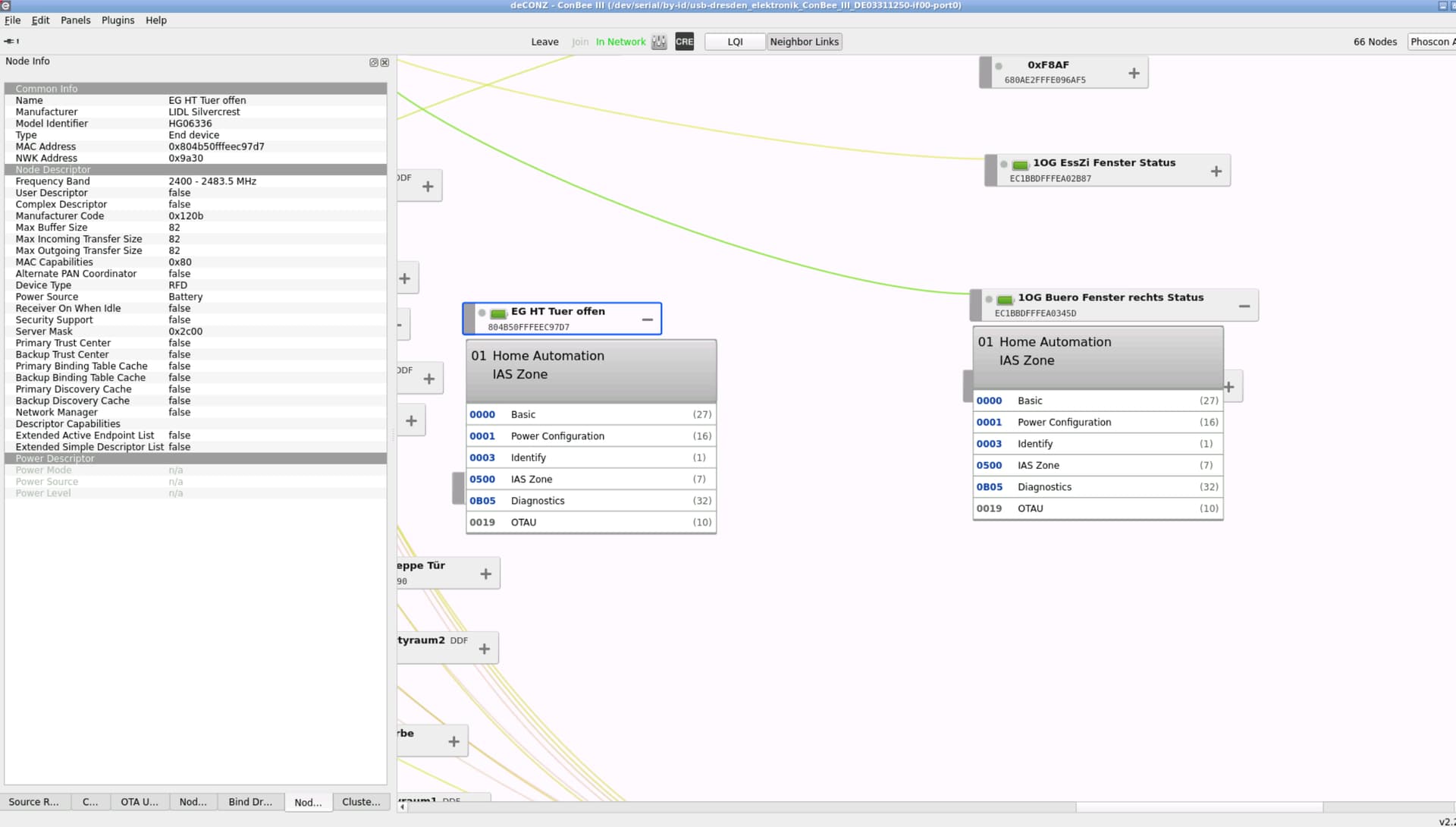Viewport: 1456px width, 827px height.
Task: Click the greyed Join button
Action: tap(579, 42)
